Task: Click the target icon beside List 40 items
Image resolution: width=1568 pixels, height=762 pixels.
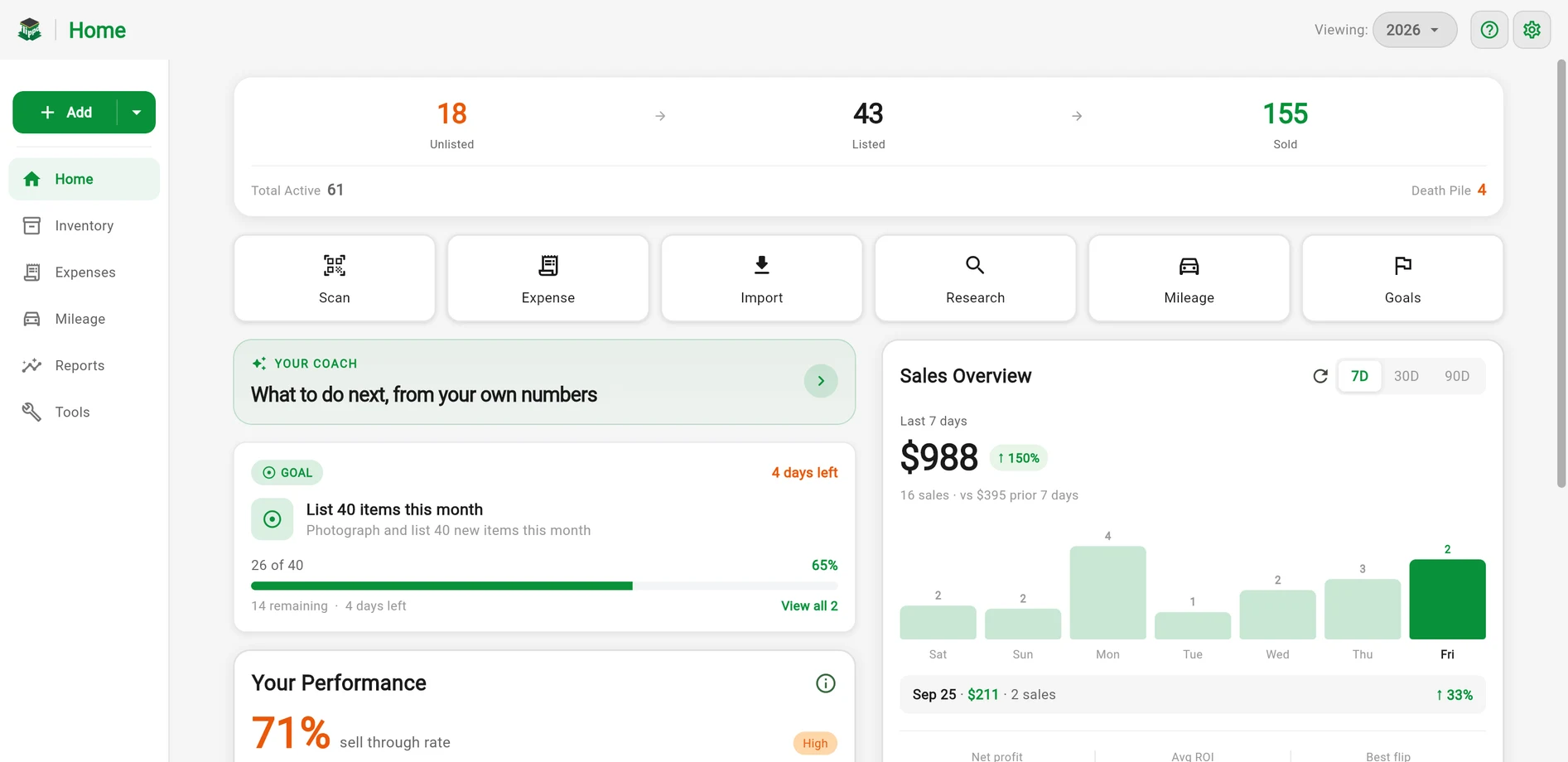Action: [273, 519]
